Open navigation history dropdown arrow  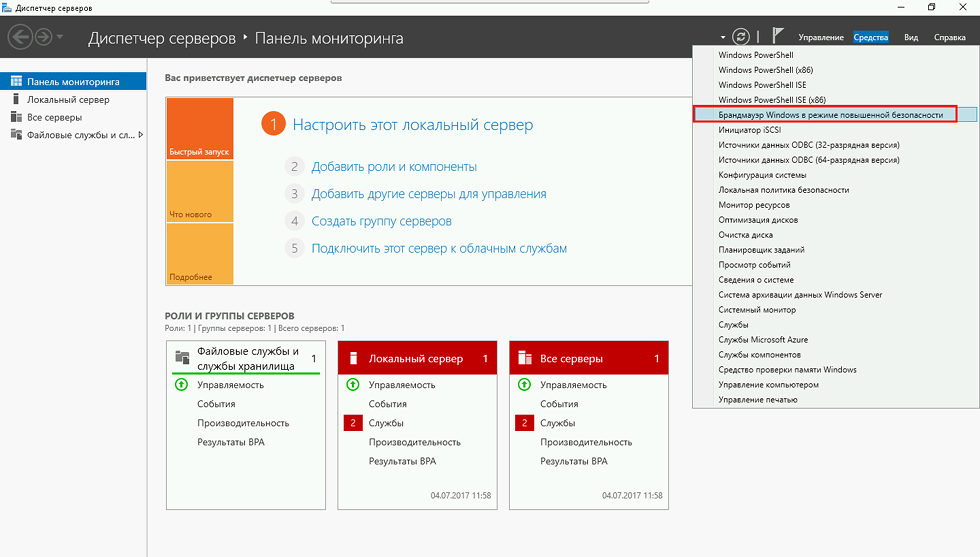click(x=61, y=38)
